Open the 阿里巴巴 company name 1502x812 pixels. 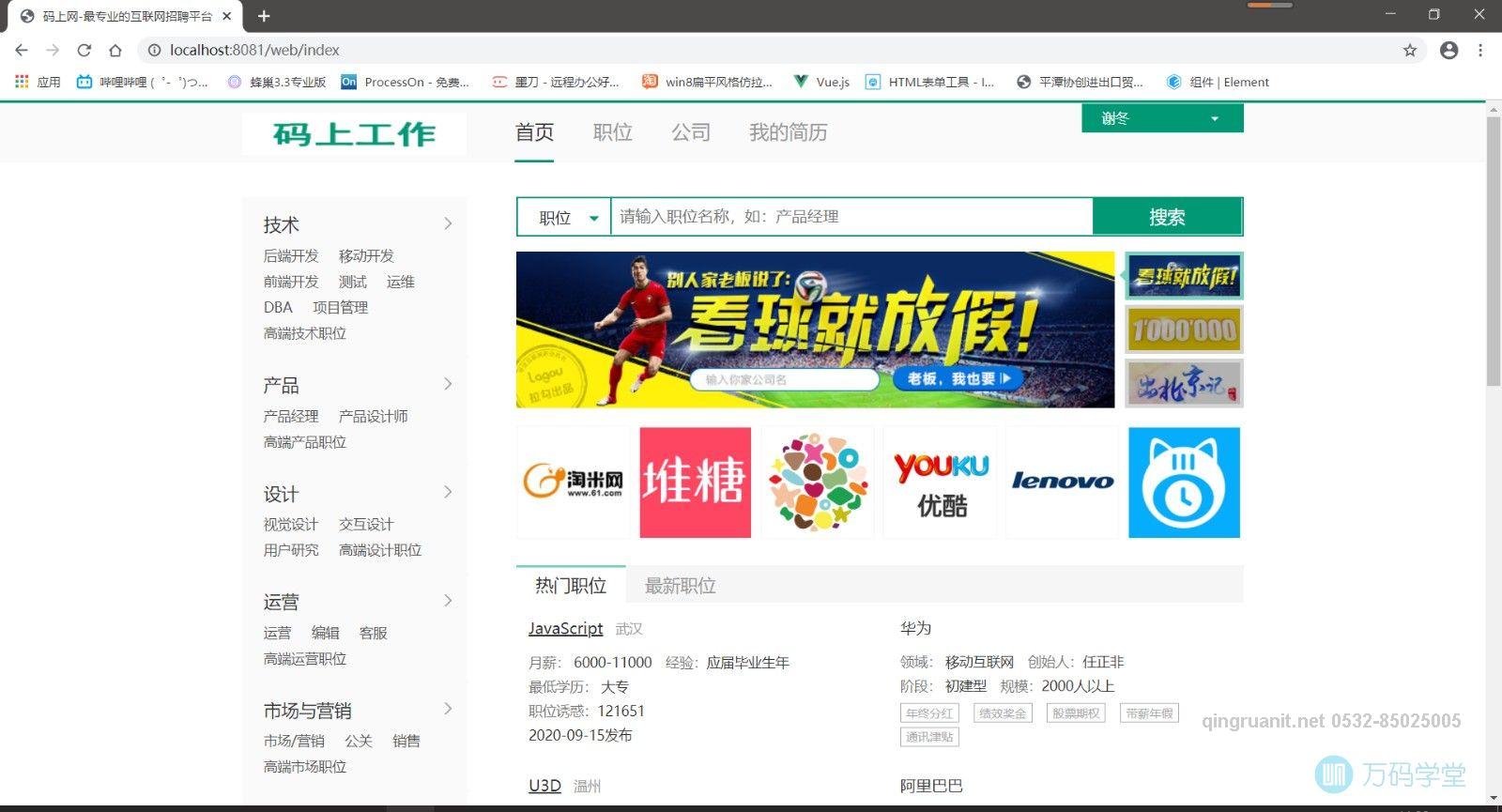[x=931, y=785]
